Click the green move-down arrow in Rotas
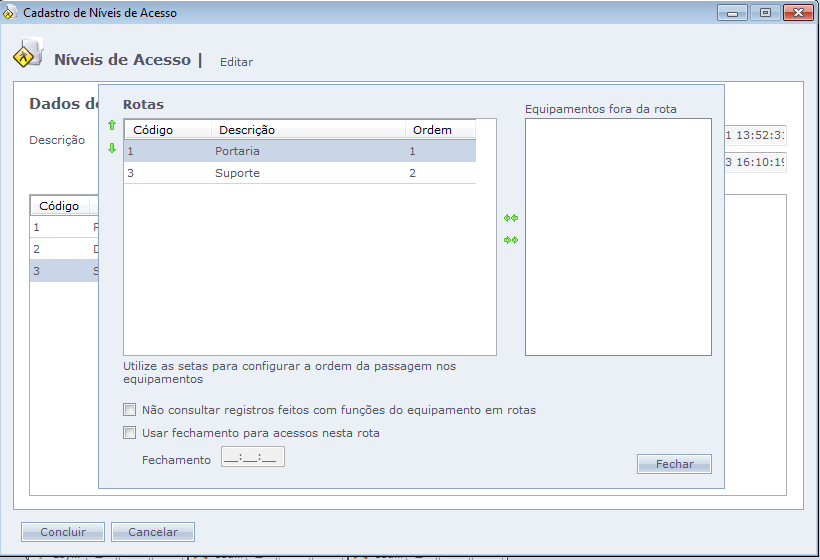The image size is (820, 560). coord(112,148)
